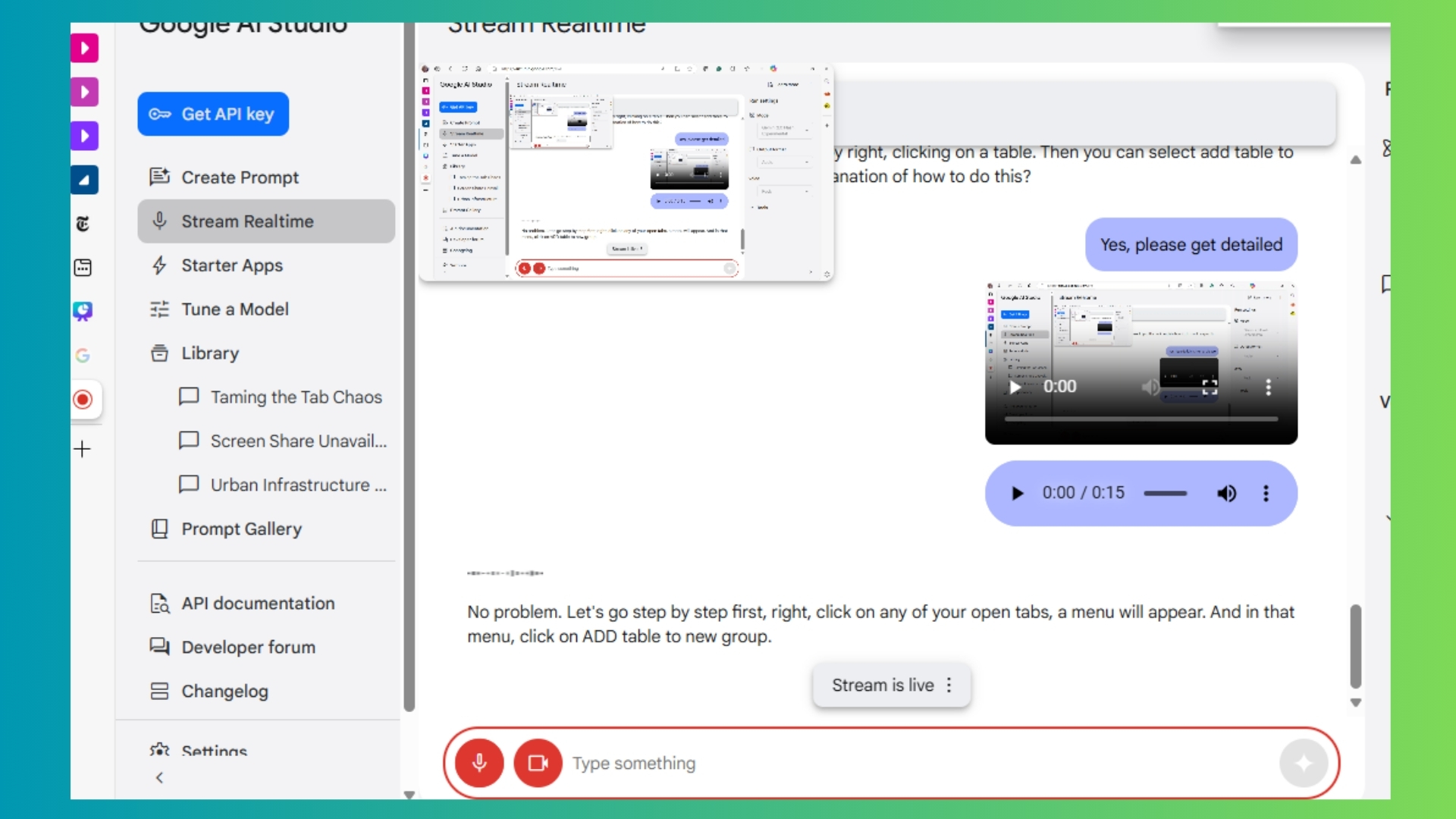1456x819 pixels.
Task: Open the audio clip's three-dot options menu
Action: pos(1266,494)
